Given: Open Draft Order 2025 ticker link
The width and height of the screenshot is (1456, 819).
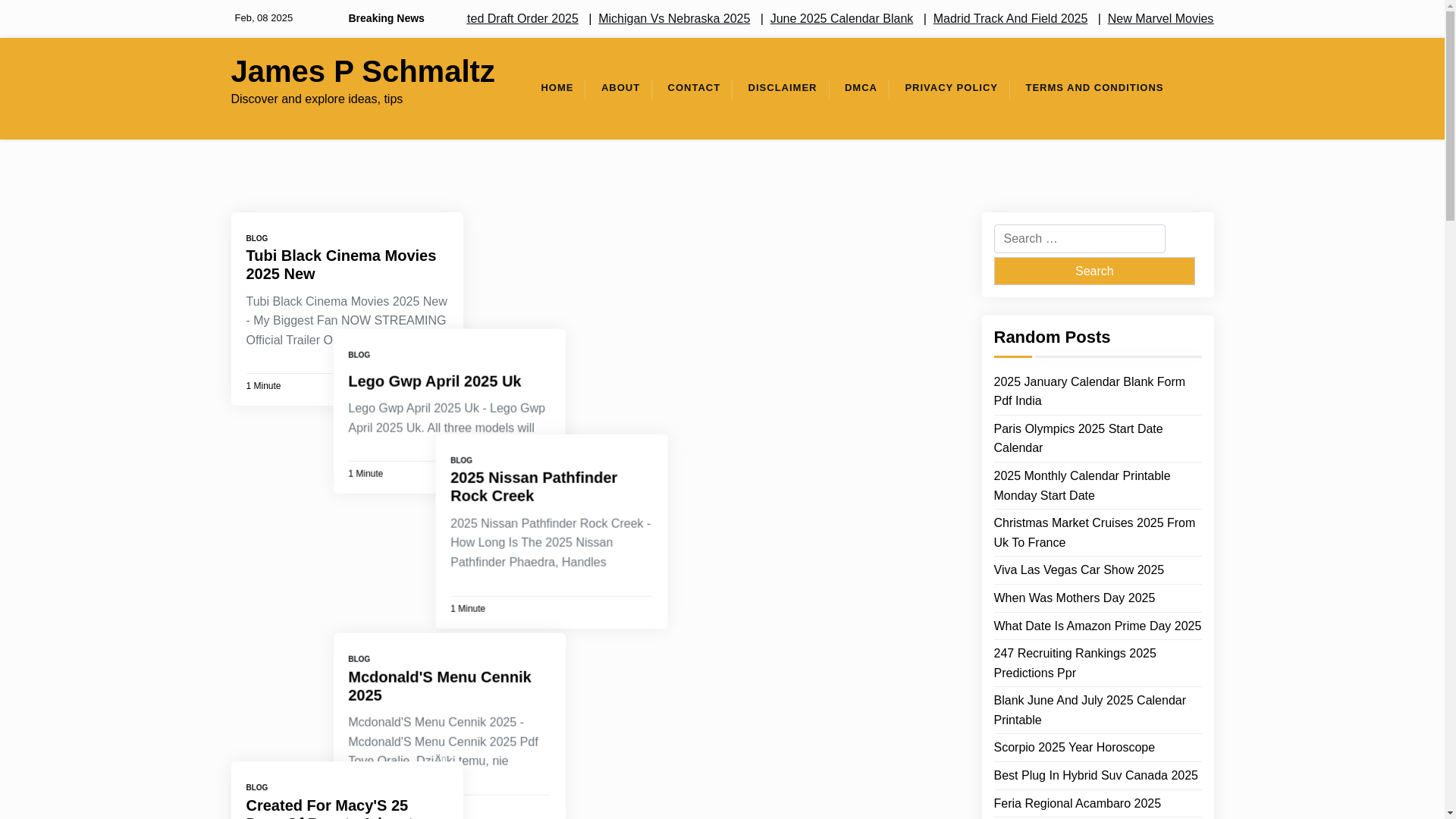Looking at the screenshot, I should (x=522, y=19).
